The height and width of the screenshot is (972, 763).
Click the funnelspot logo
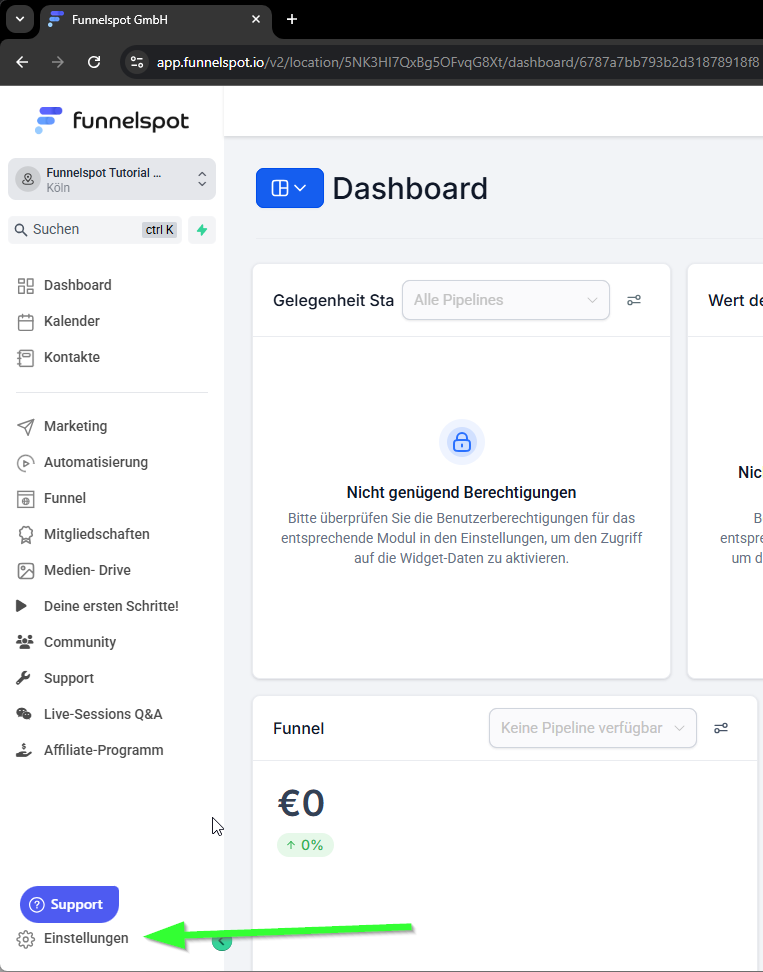point(112,120)
